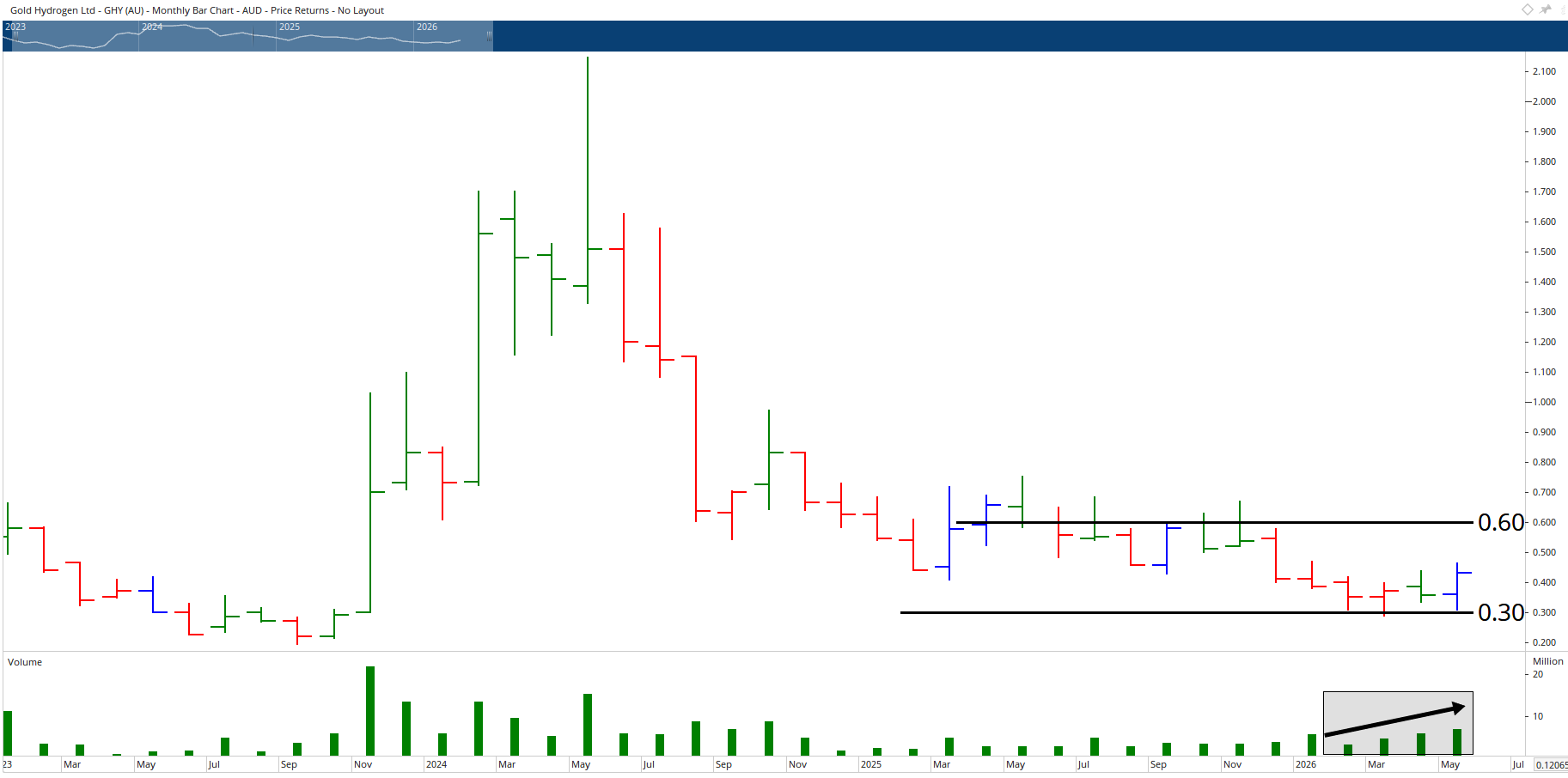
Task: Click the 2026 label in overview navigator
Action: (x=427, y=27)
